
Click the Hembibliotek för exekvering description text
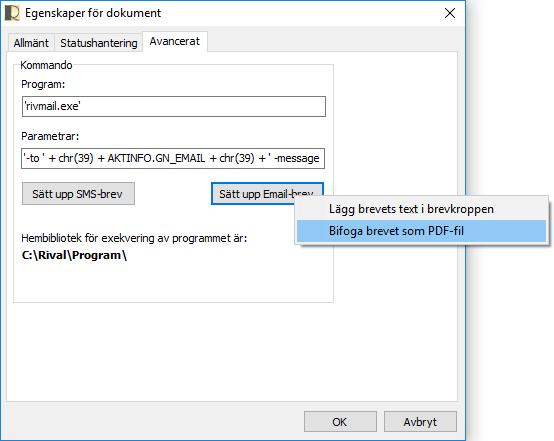tap(134, 238)
